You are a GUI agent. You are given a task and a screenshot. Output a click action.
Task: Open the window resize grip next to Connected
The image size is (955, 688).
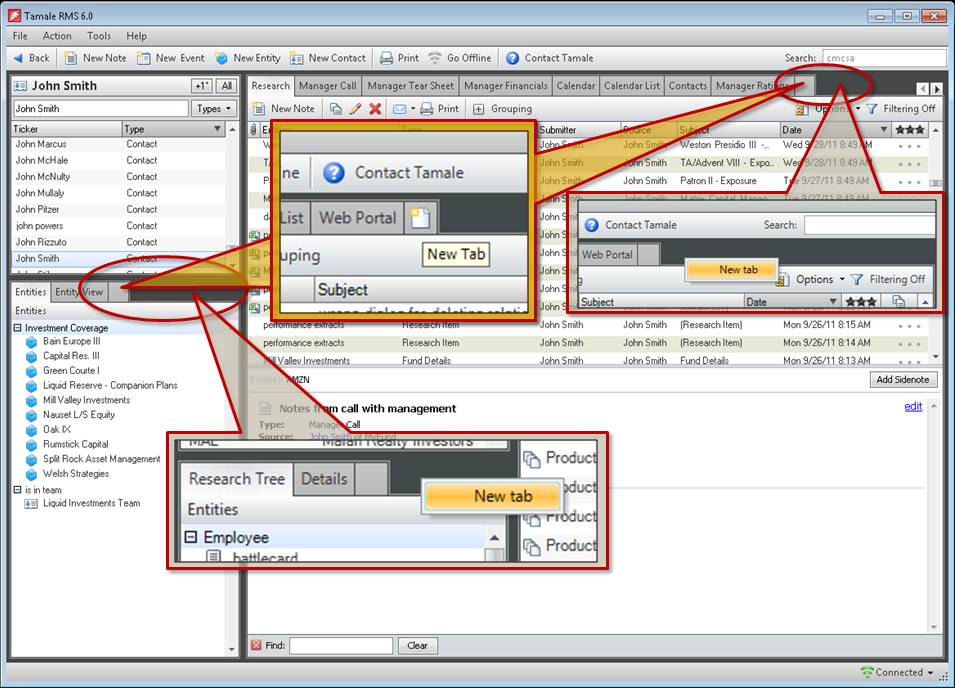[945, 676]
